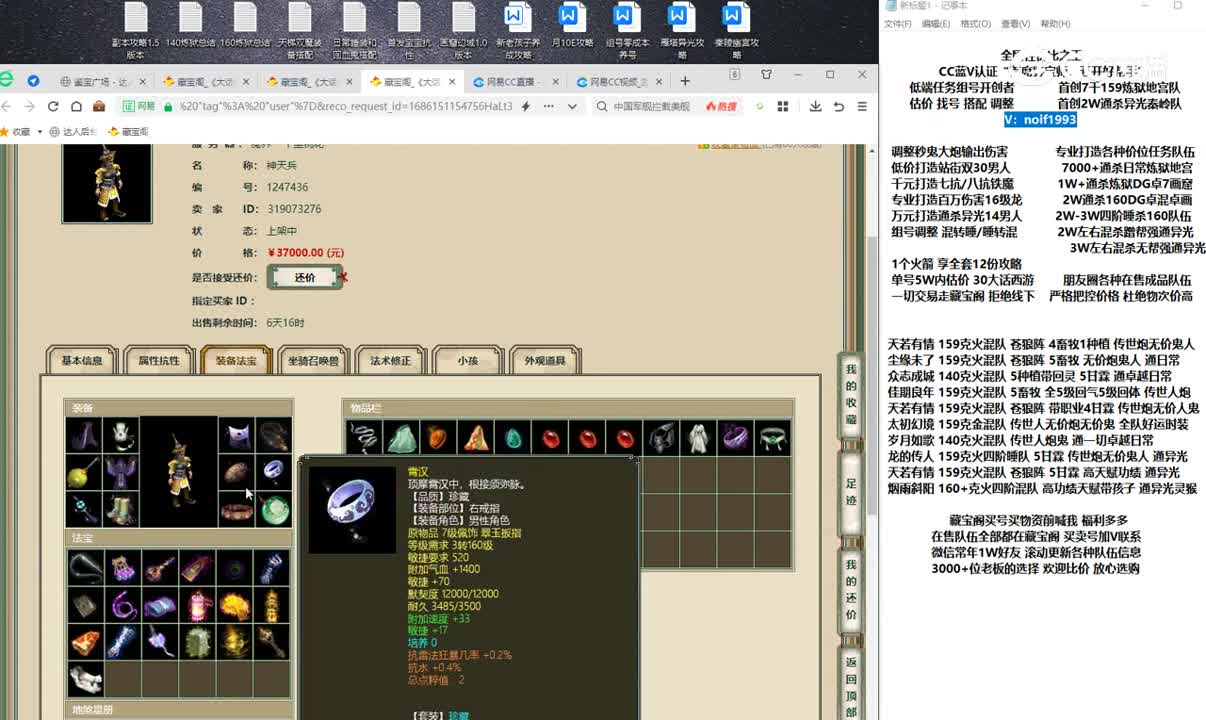Switch to 坐骑召唤兽 tab
1206x720 pixels.
[313, 361]
